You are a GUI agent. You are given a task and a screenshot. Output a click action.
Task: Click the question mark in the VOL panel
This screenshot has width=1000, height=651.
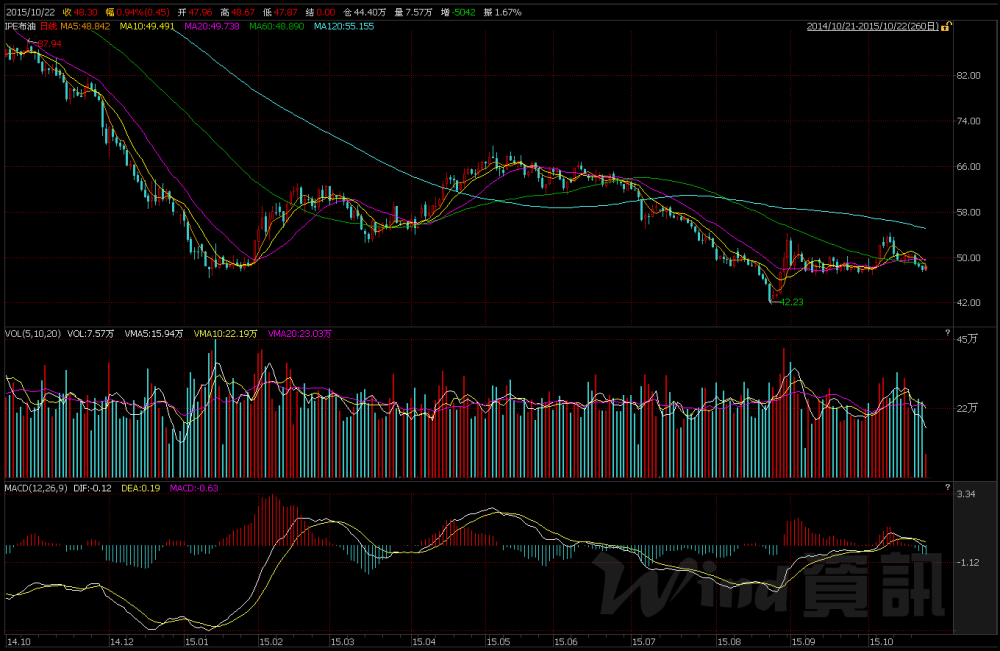pos(946,332)
